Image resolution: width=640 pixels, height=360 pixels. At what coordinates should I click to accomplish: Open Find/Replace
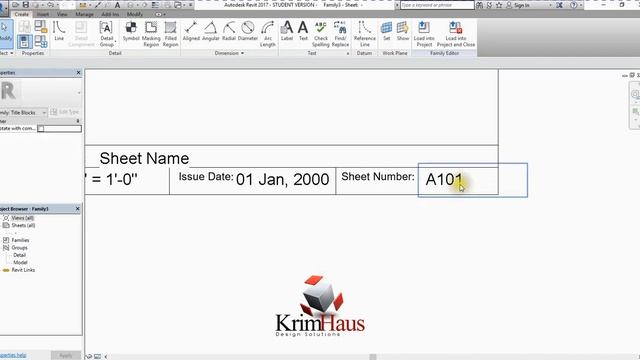point(340,34)
